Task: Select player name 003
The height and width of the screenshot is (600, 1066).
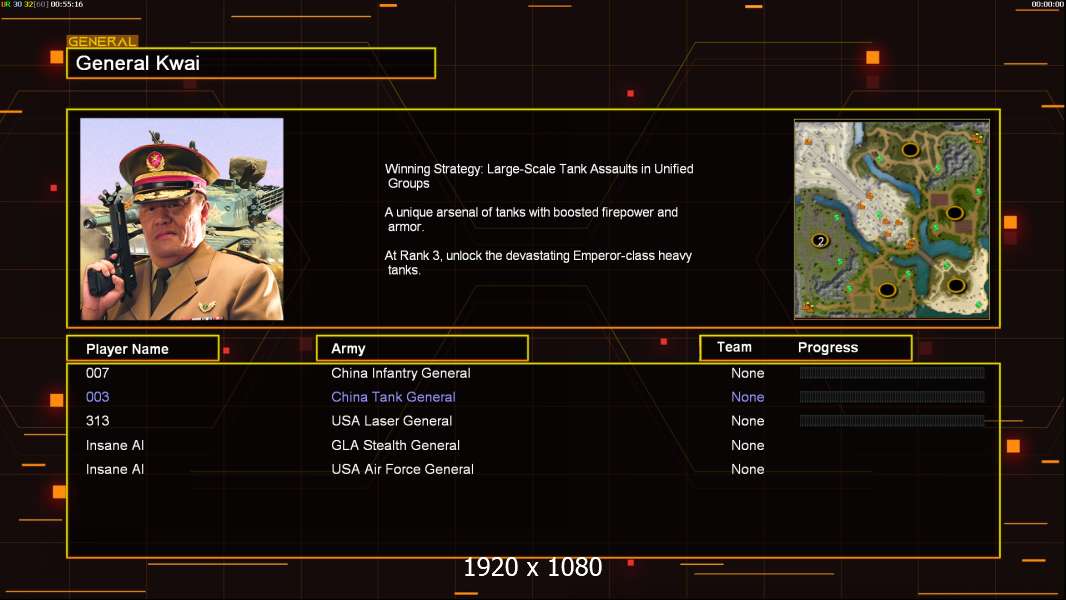Action: [x=97, y=397]
